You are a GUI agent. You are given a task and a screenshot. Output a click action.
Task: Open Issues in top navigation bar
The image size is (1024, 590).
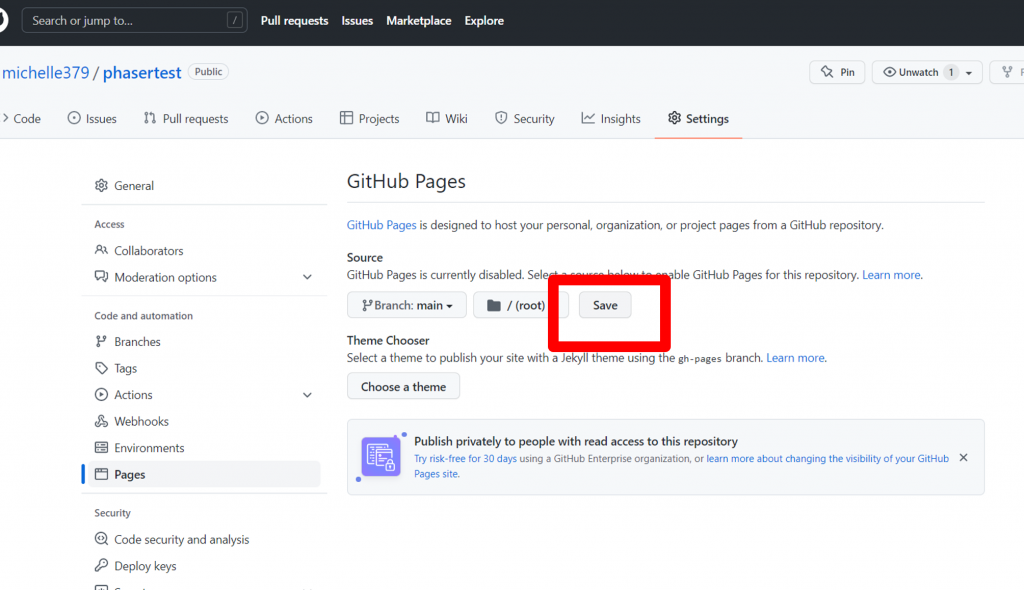[357, 20]
